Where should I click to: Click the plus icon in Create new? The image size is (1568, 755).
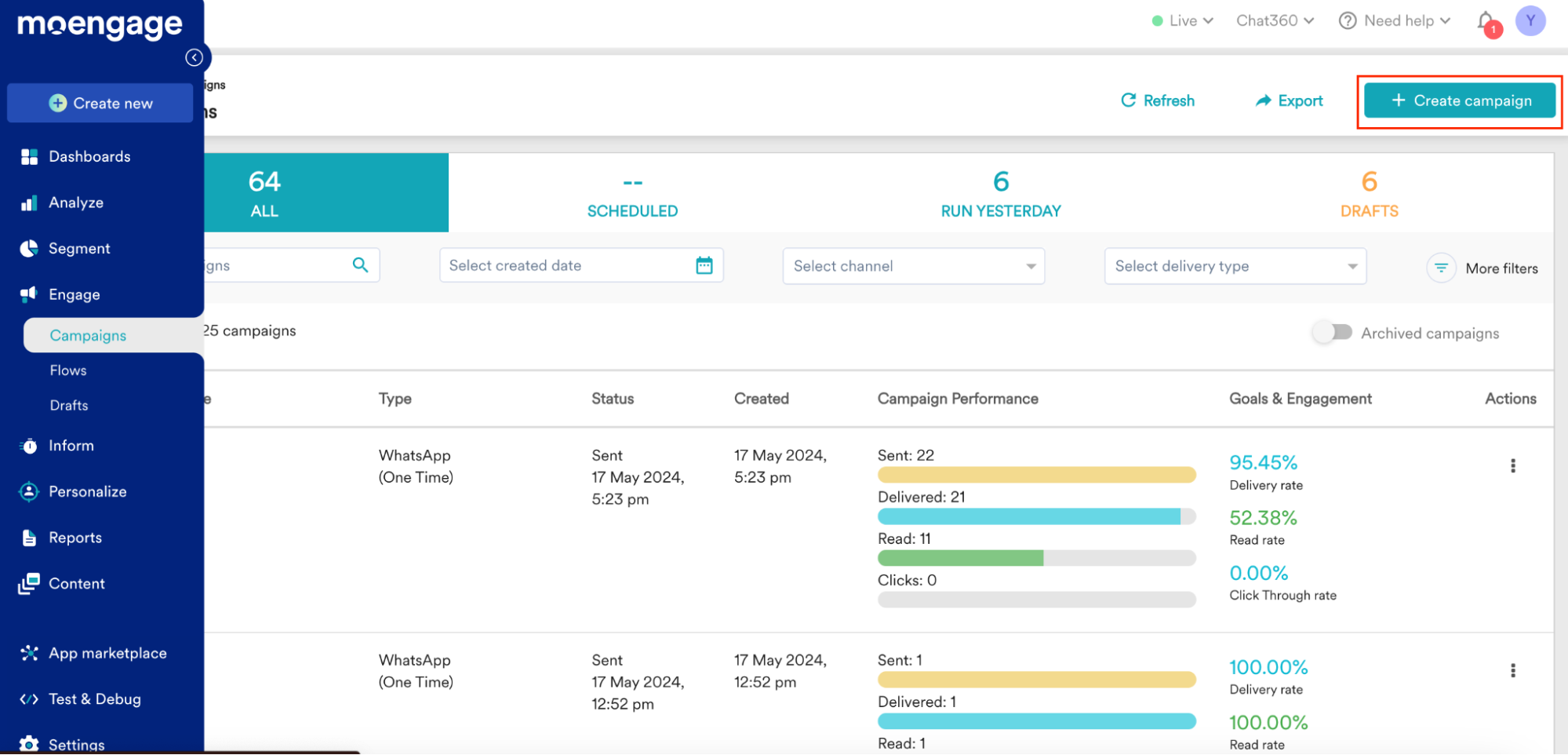(57, 103)
